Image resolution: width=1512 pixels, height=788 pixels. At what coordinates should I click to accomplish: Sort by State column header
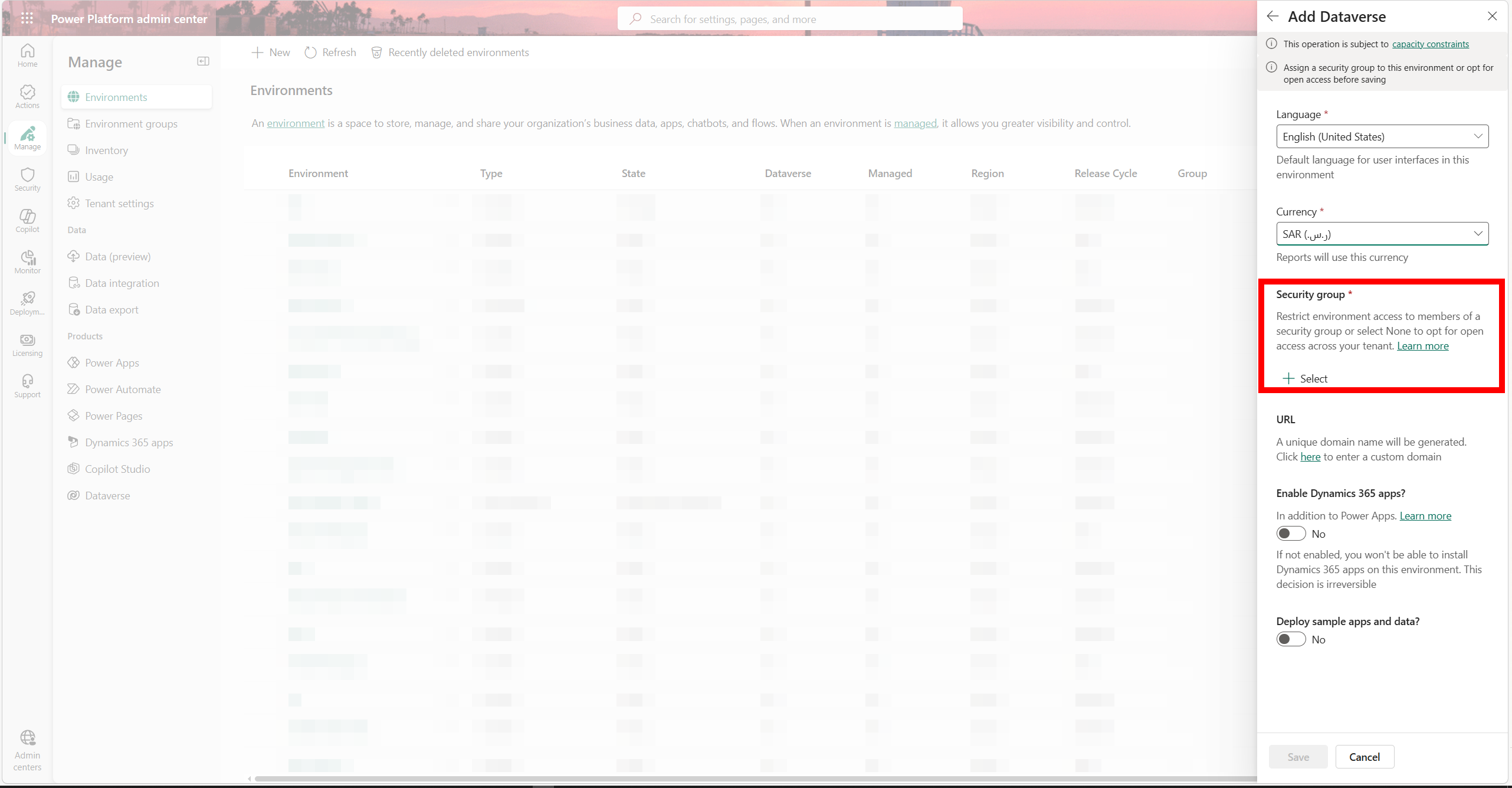[633, 174]
